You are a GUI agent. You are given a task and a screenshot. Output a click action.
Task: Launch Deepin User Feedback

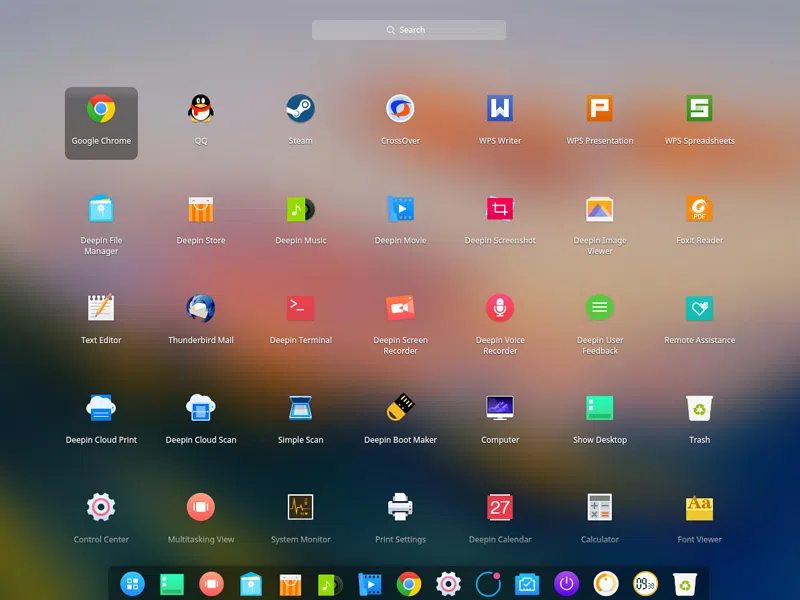click(x=599, y=308)
